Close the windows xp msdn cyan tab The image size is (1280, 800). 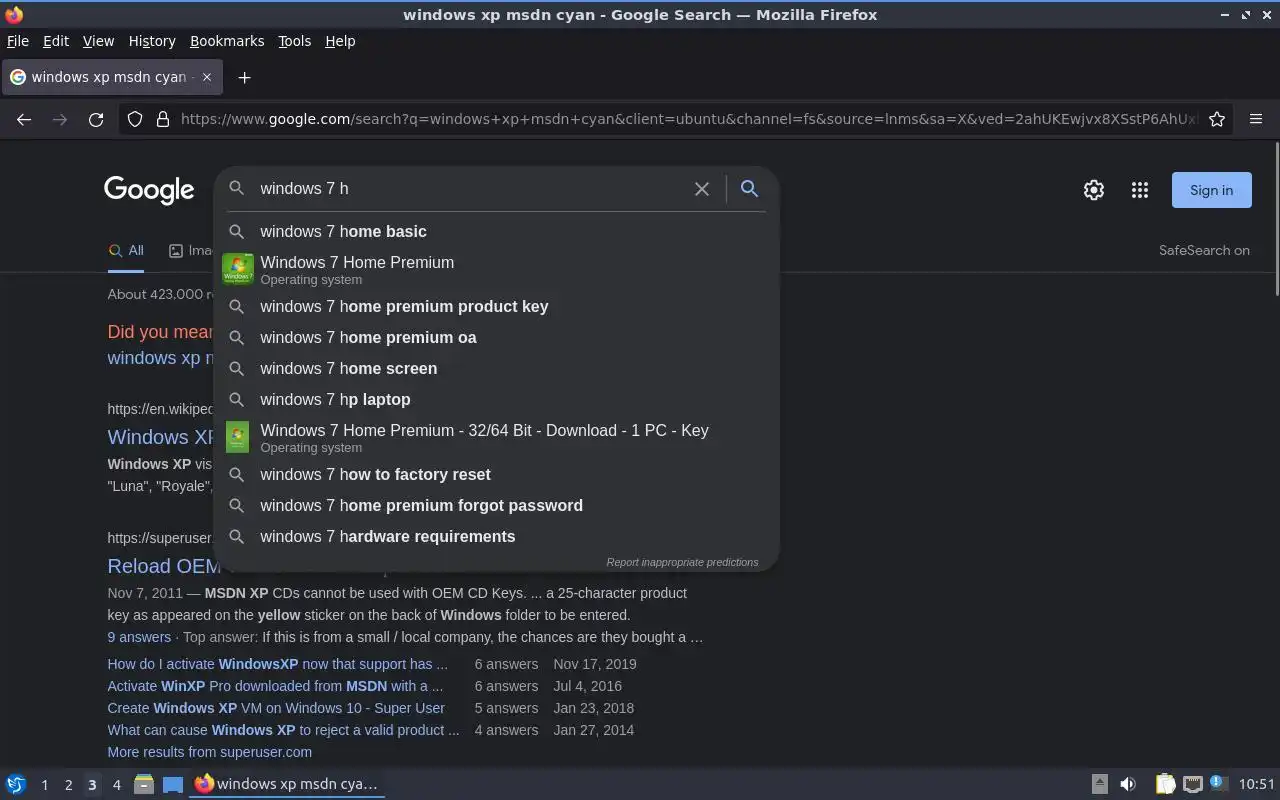pyautogui.click(x=207, y=77)
